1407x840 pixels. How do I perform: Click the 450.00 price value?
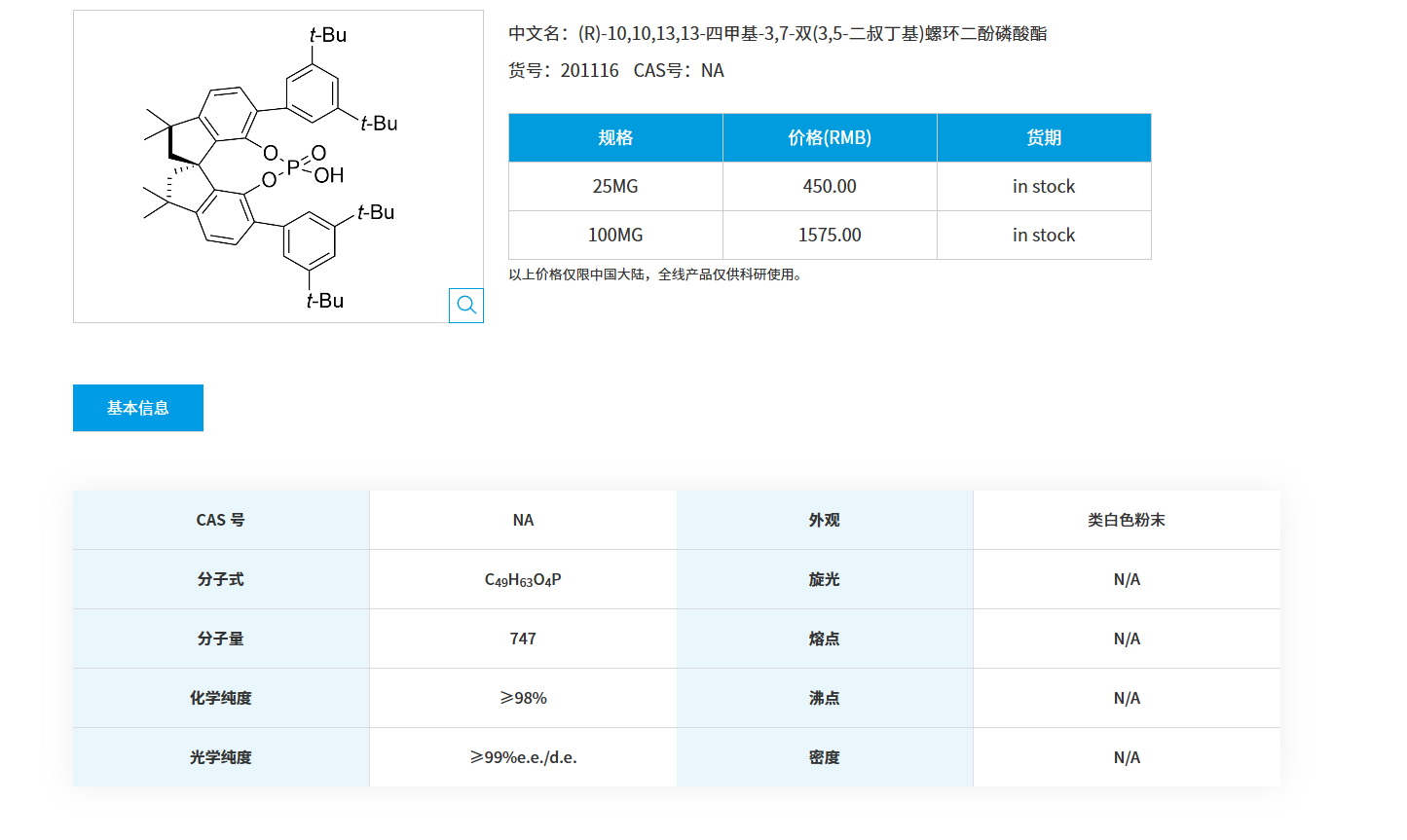tap(829, 186)
